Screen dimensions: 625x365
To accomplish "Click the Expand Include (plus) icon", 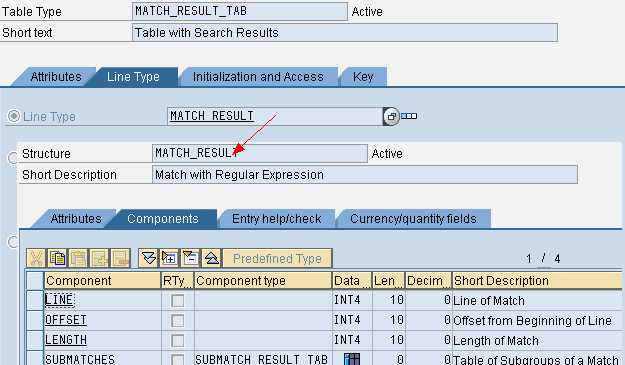I will [169, 258].
